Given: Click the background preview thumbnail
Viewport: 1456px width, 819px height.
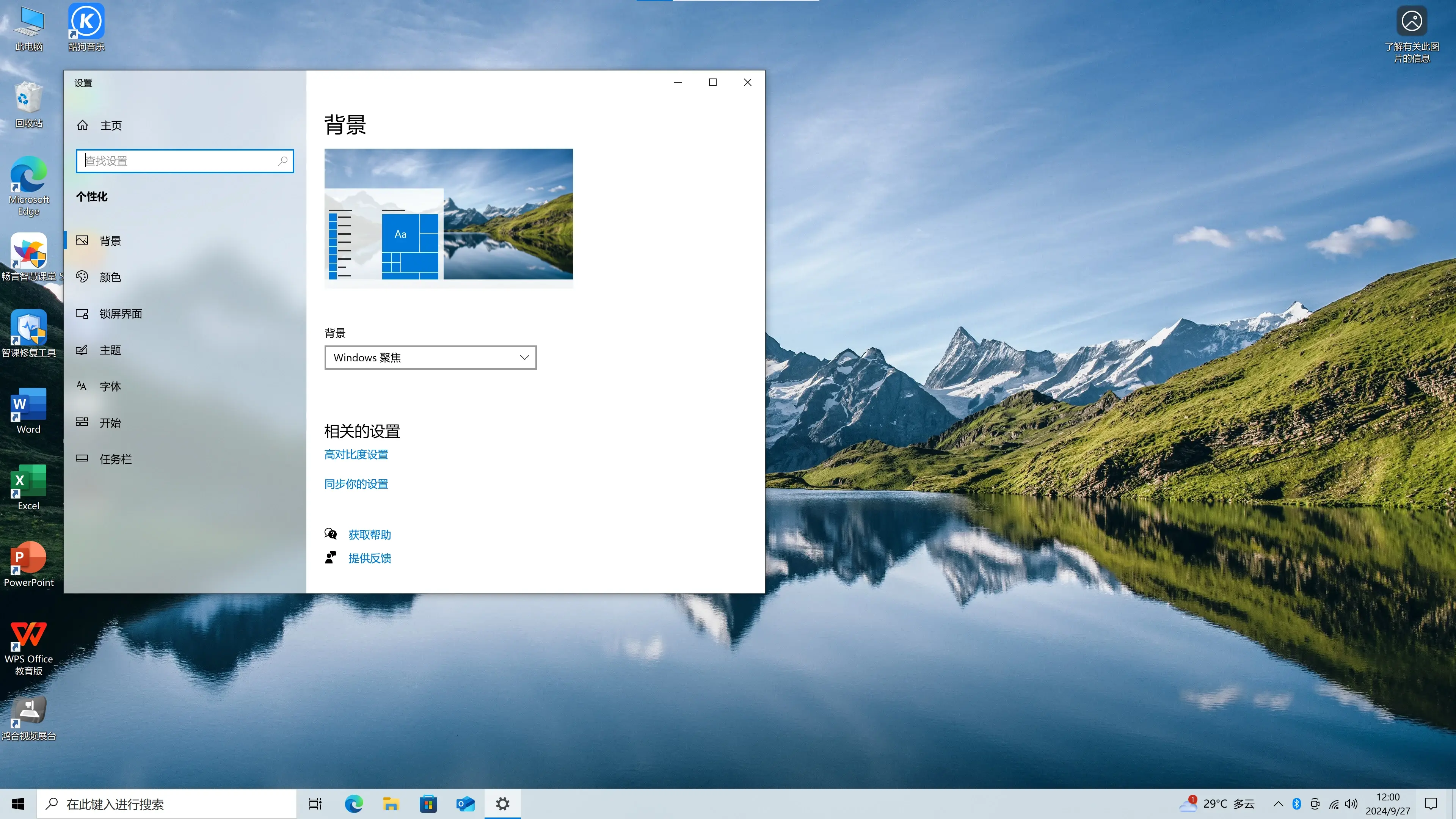Looking at the screenshot, I should click(448, 214).
